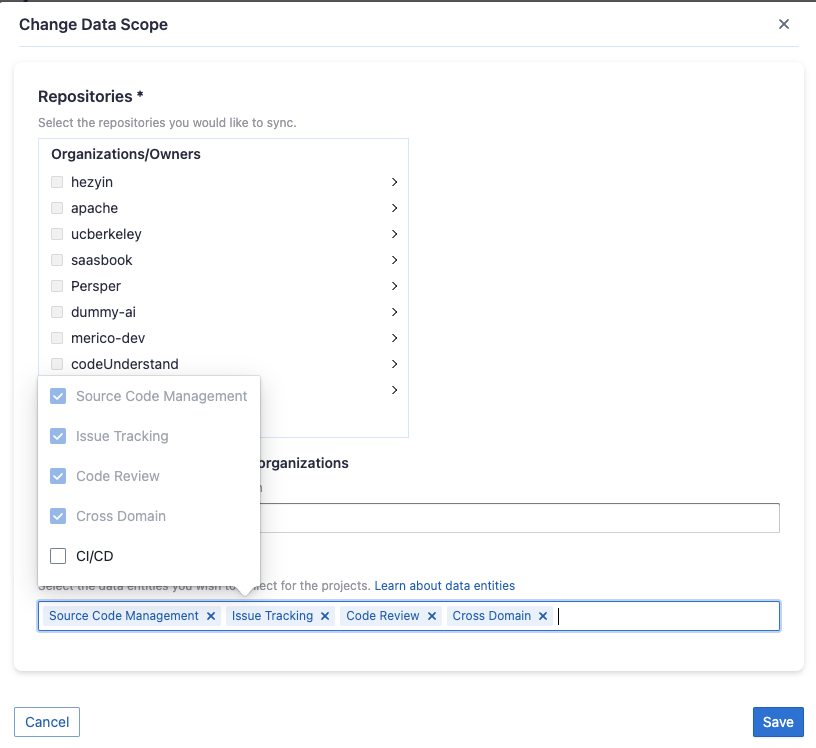Select the hezyin organization checkbox
The image size is (816, 748).
pos(57,182)
